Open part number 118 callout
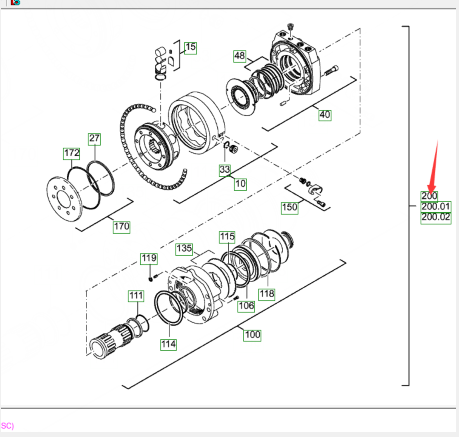The image size is (459, 437). [x=267, y=294]
